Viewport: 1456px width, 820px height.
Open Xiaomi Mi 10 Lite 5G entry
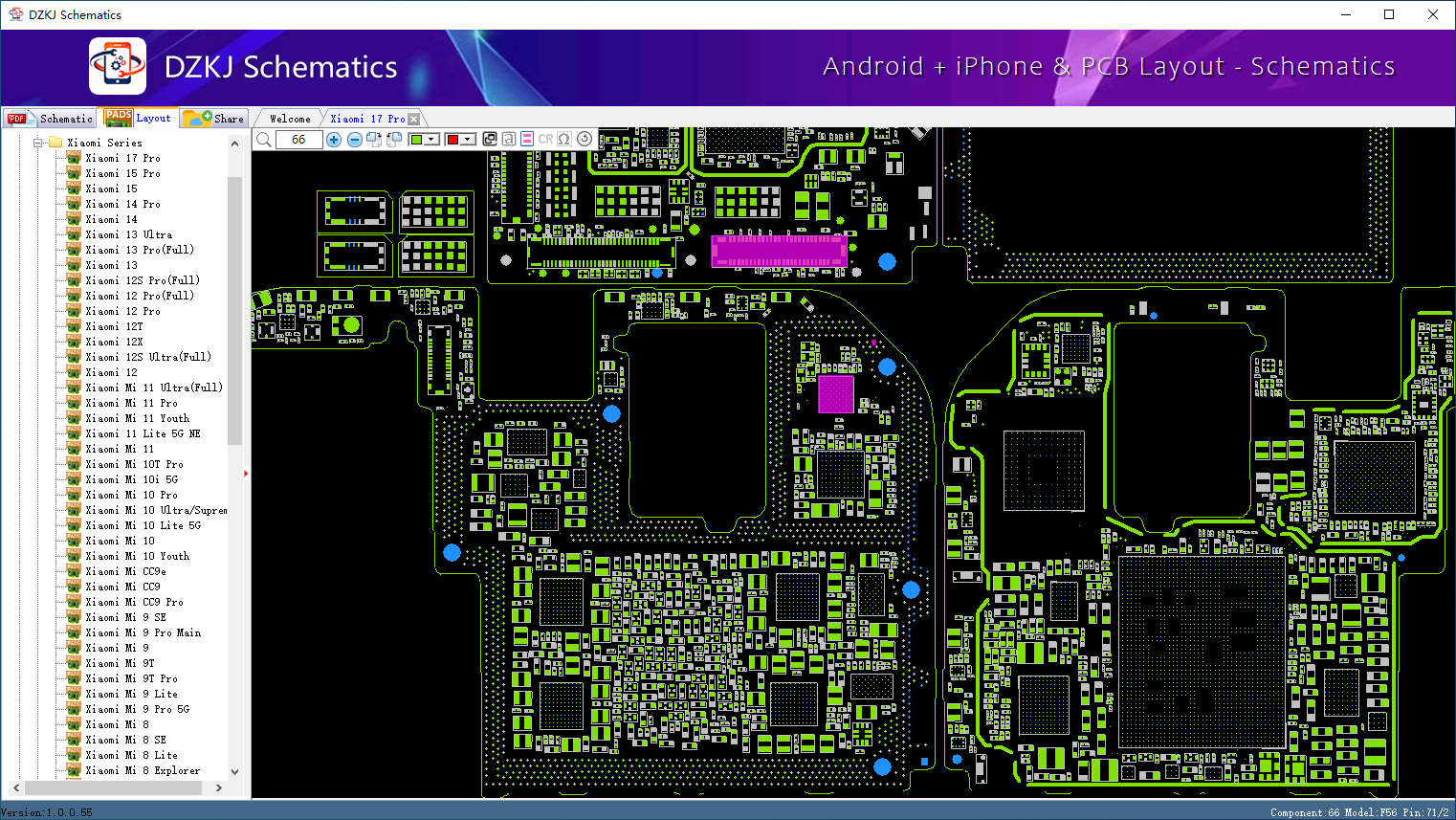point(143,525)
